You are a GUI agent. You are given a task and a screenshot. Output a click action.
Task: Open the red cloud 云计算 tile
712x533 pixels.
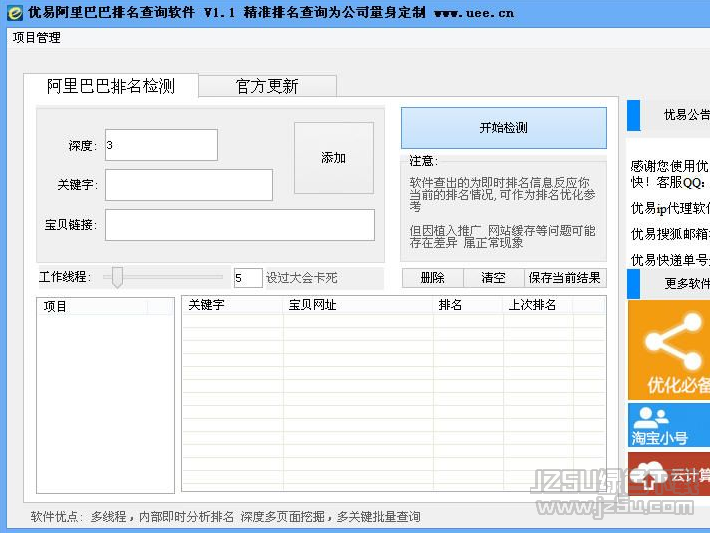click(x=669, y=474)
